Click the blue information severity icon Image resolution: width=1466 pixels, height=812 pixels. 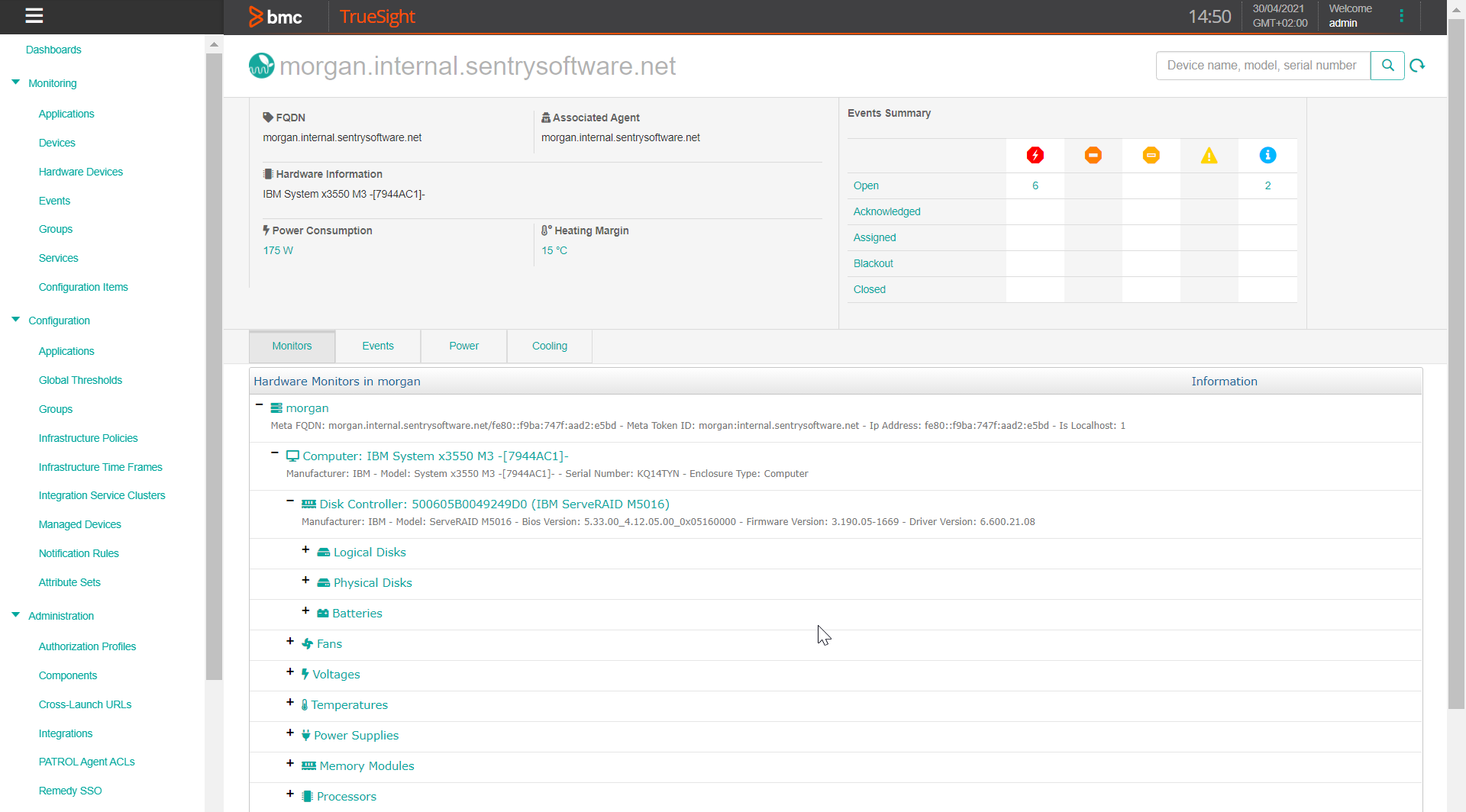(x=1267, y=155)
